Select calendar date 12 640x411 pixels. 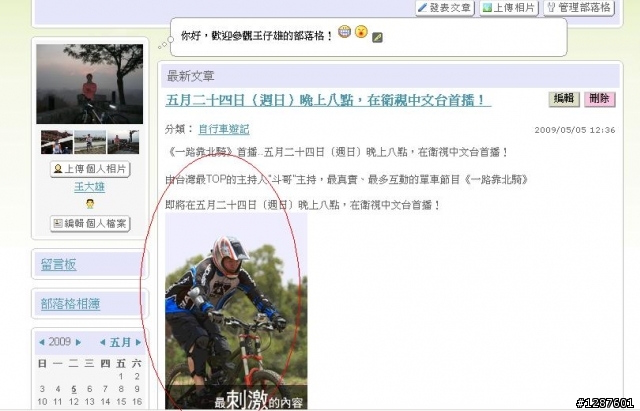click(73, 402)
